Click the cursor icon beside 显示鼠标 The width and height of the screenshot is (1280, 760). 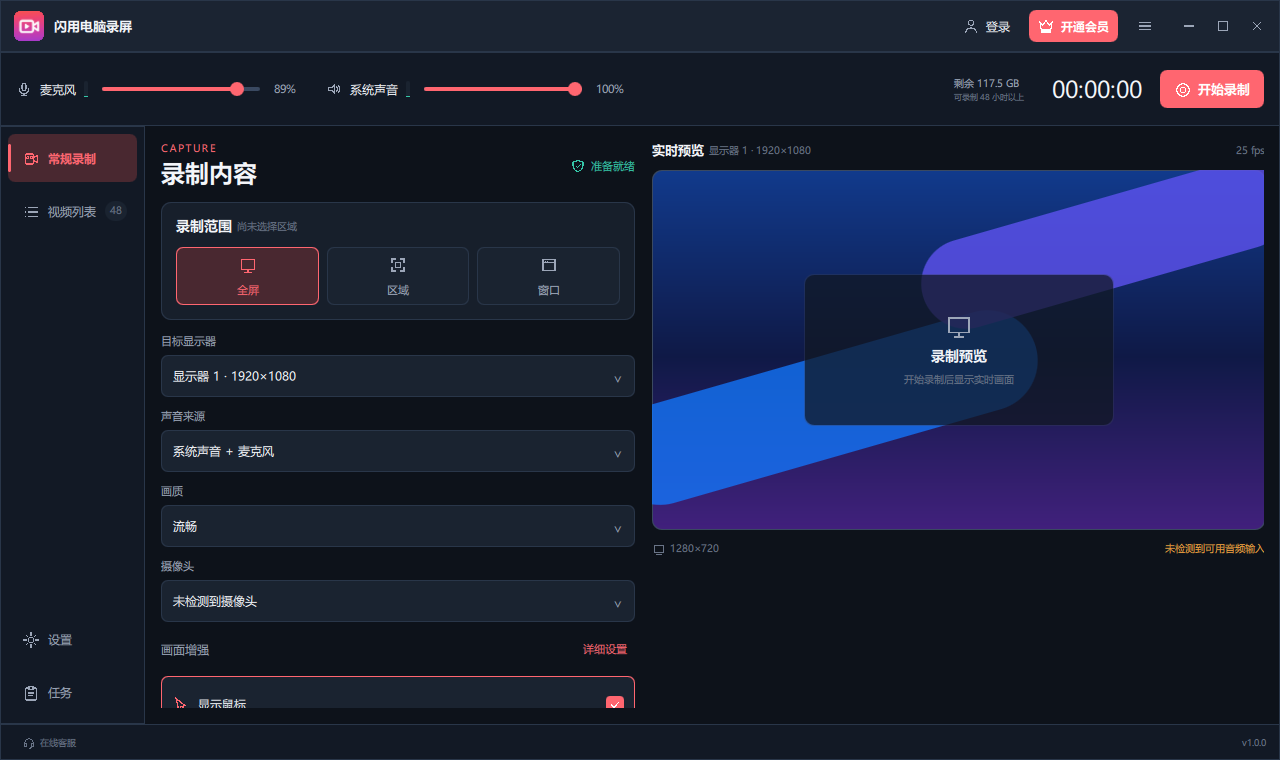tap(181, 703)
